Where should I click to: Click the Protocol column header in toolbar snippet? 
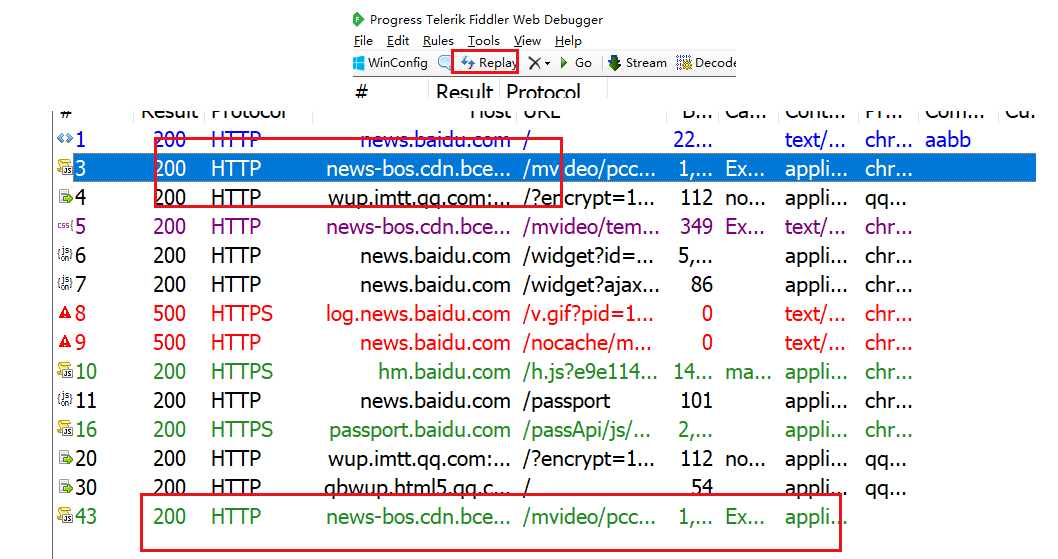(543, 91)
